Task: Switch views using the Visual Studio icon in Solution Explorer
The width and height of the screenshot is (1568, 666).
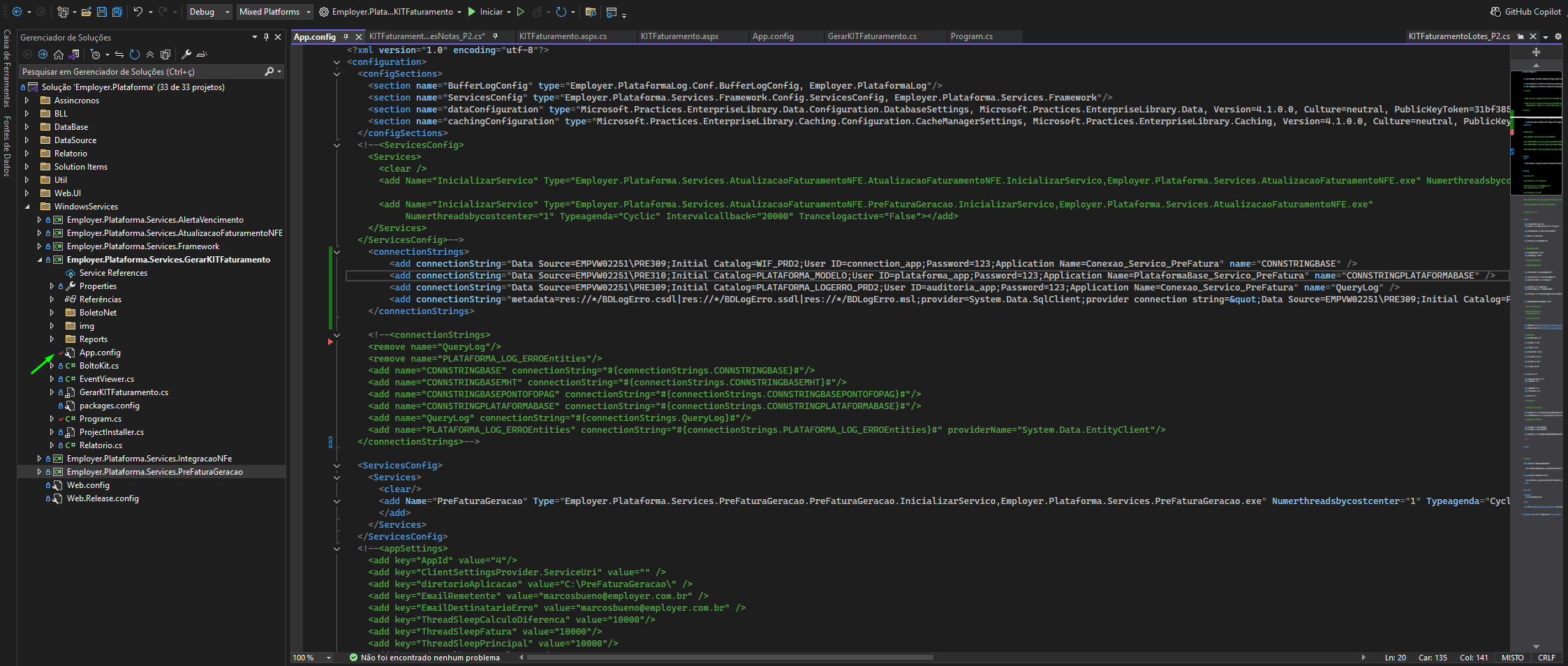Action: click(74, 54)
